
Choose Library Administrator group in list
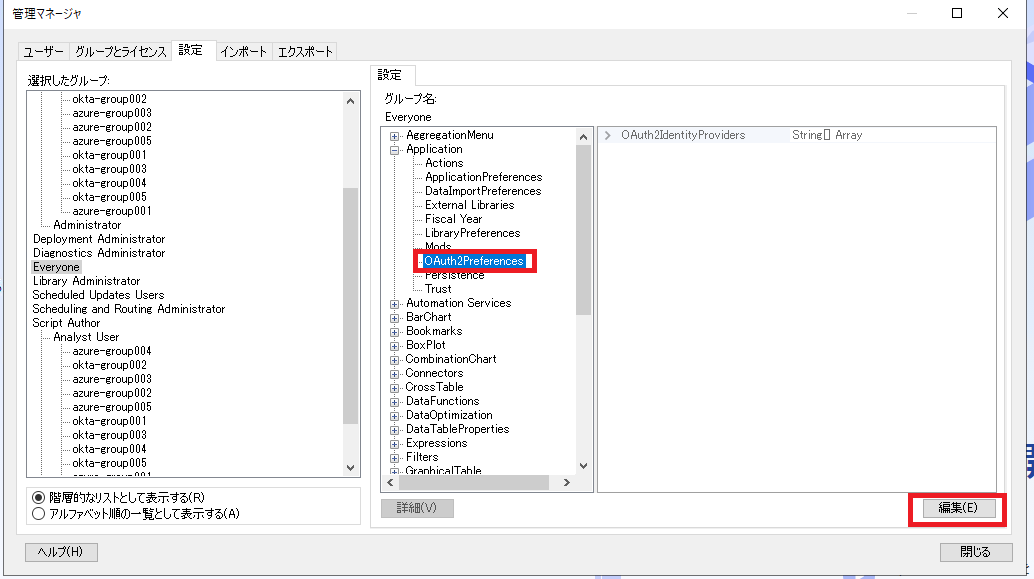[86, 281]
